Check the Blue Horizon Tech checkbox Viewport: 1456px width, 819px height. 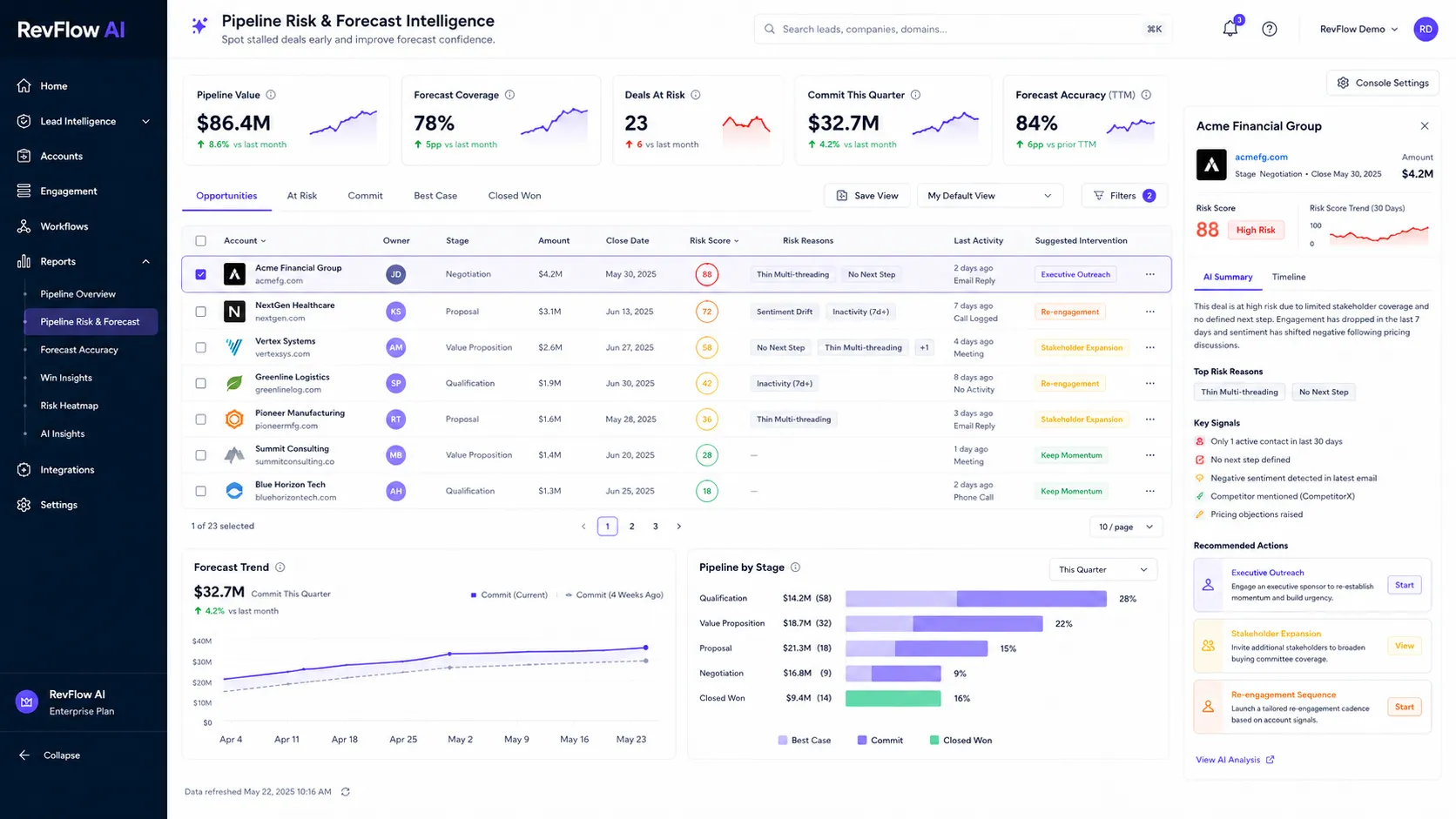pyautogui.click(x=201, y=491)
